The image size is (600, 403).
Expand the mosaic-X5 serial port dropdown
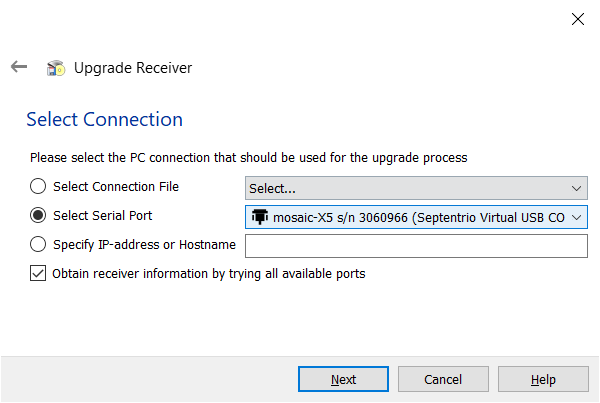point(416,217)
